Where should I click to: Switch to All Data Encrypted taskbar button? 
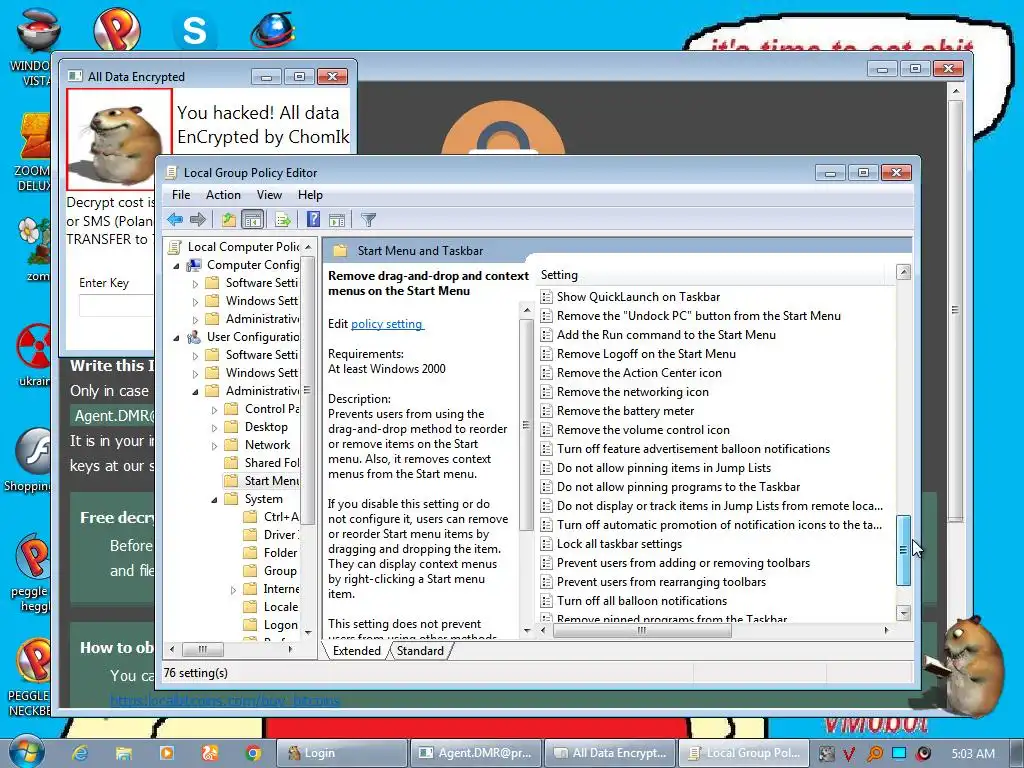click(609, 753)
